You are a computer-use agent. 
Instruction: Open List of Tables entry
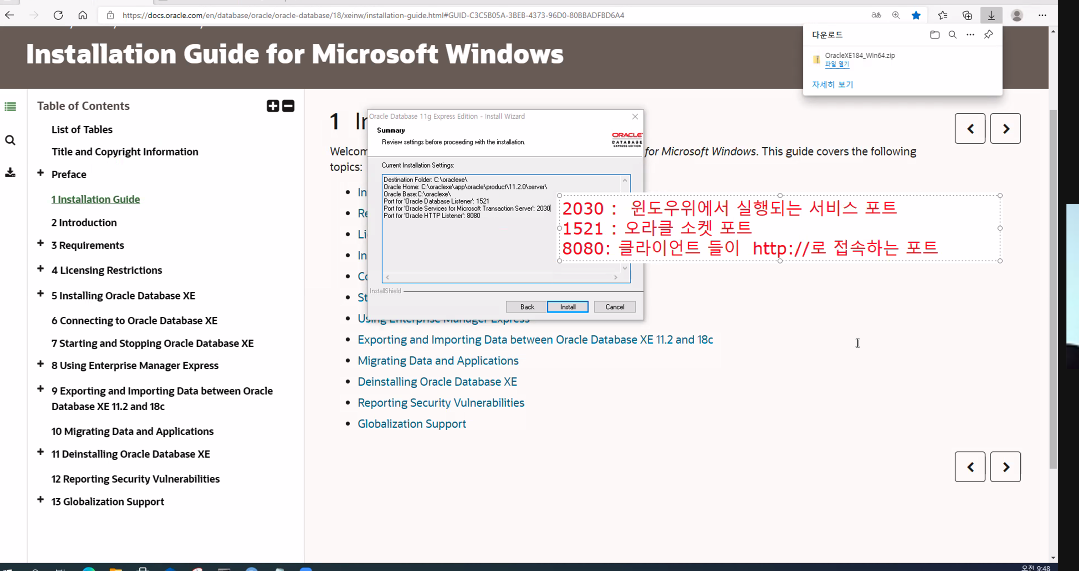[x=82, y=129]
